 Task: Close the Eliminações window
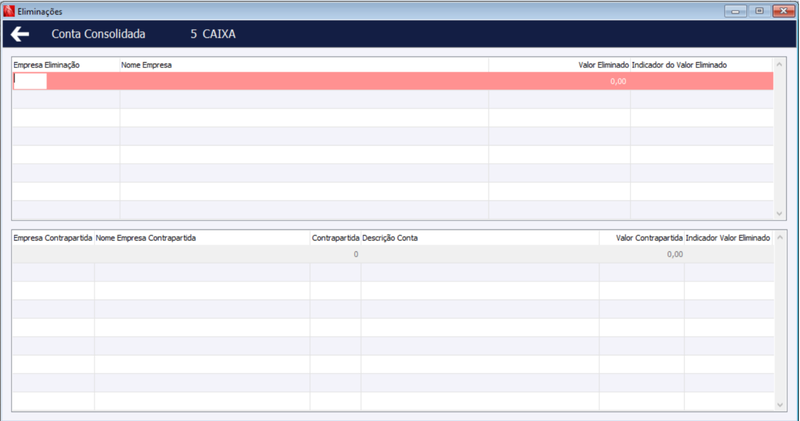point(784,11)
